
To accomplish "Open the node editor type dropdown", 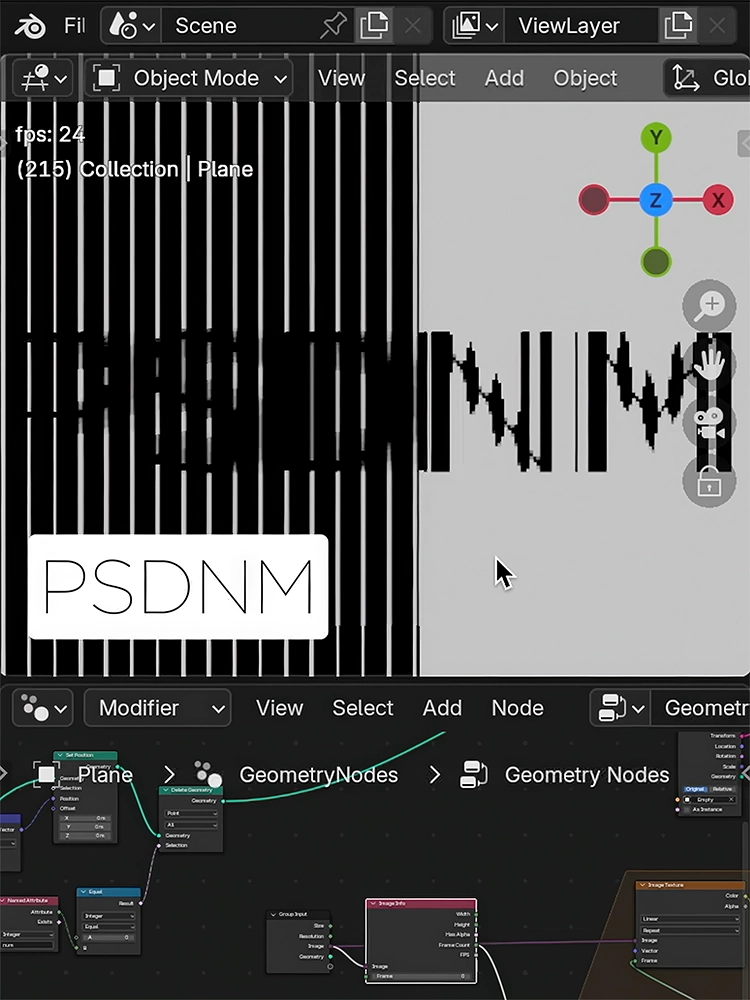I will click(43, 708).
